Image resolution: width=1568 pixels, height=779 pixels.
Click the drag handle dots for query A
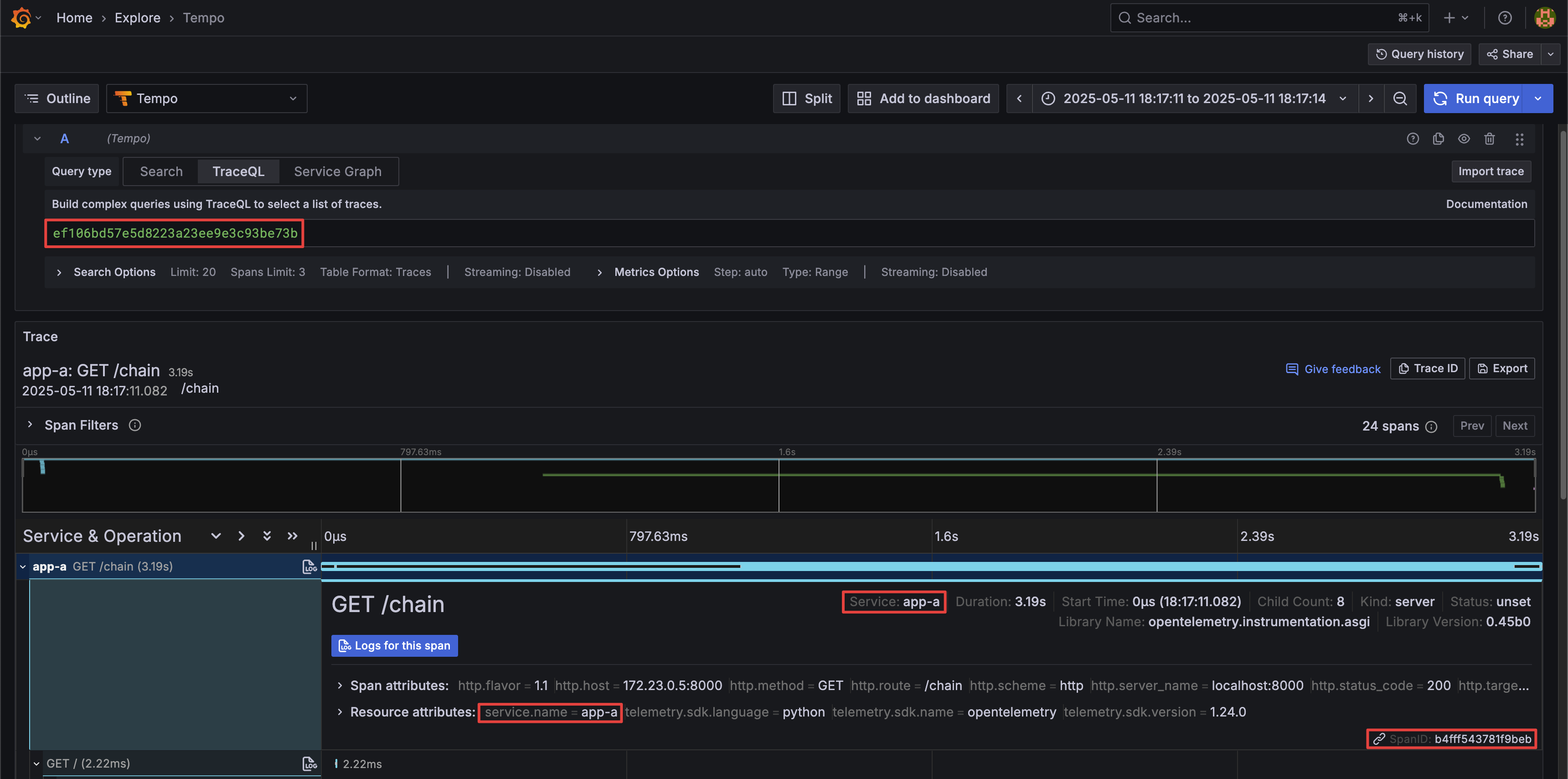click(1519, 139)
